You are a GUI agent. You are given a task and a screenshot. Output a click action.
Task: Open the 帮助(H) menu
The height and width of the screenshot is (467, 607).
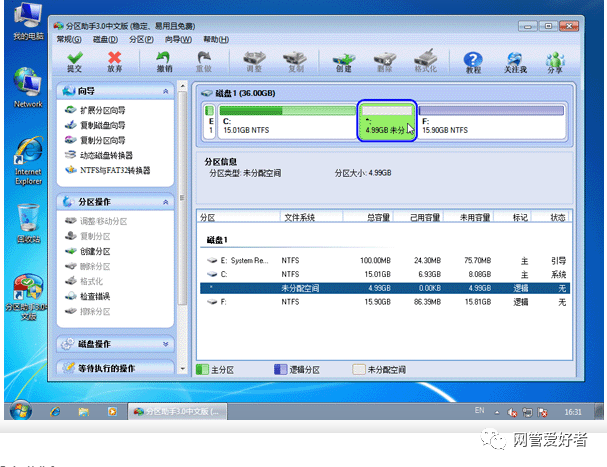point(213,39)
